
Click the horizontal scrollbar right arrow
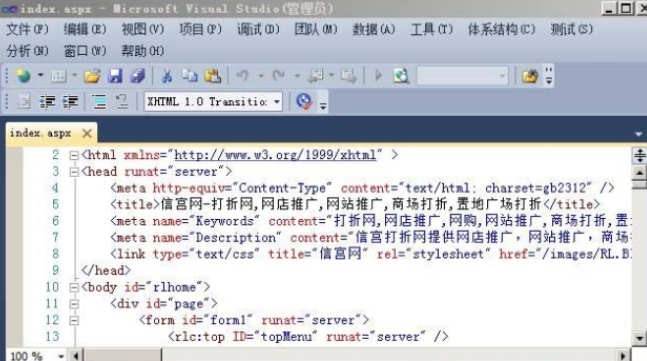pos(623,356)
